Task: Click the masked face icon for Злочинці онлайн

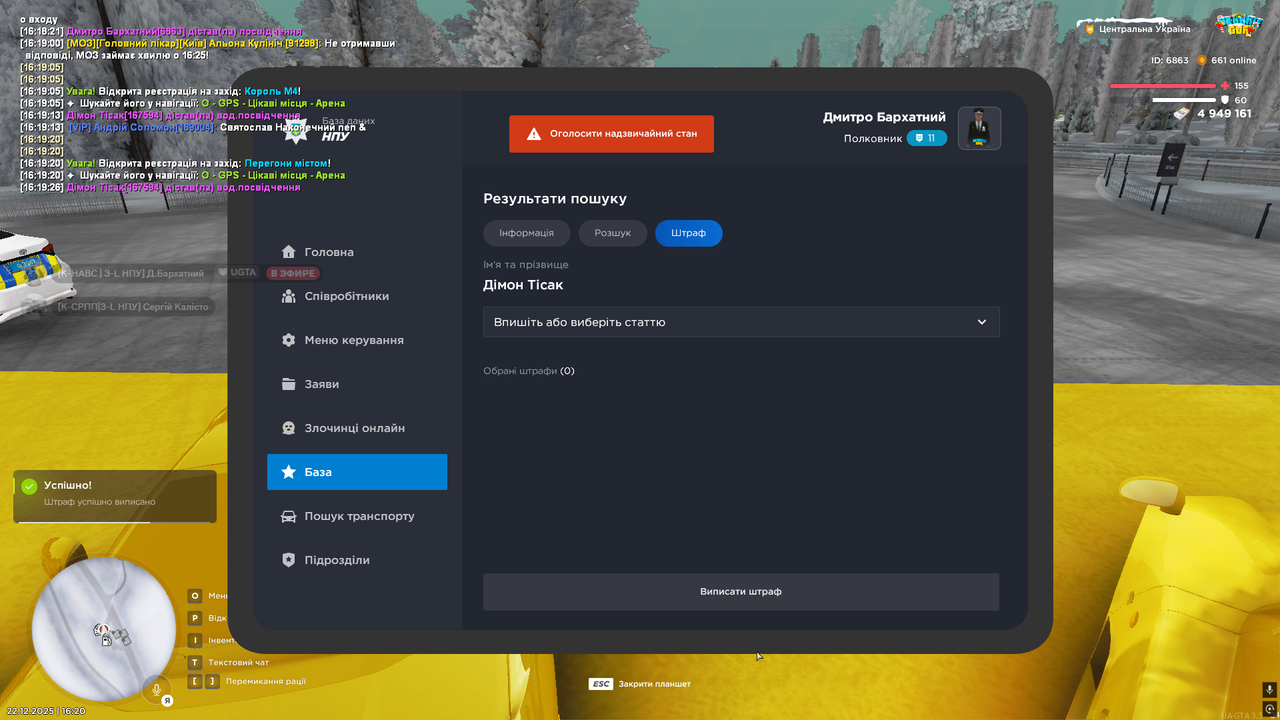Action: coord(289,428)
